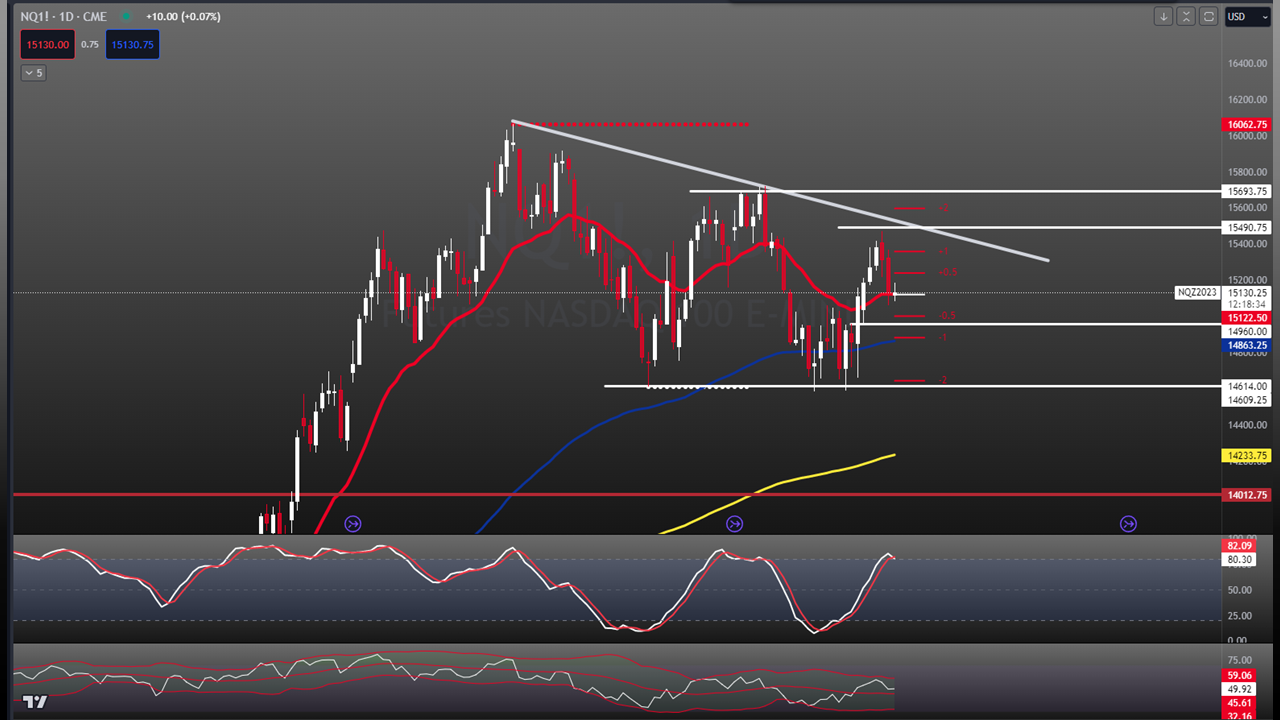Click the leftmost purple contract roll icon
Image resolution: width=1280 pixels, height=720 pixels.
tap(352, 523)
